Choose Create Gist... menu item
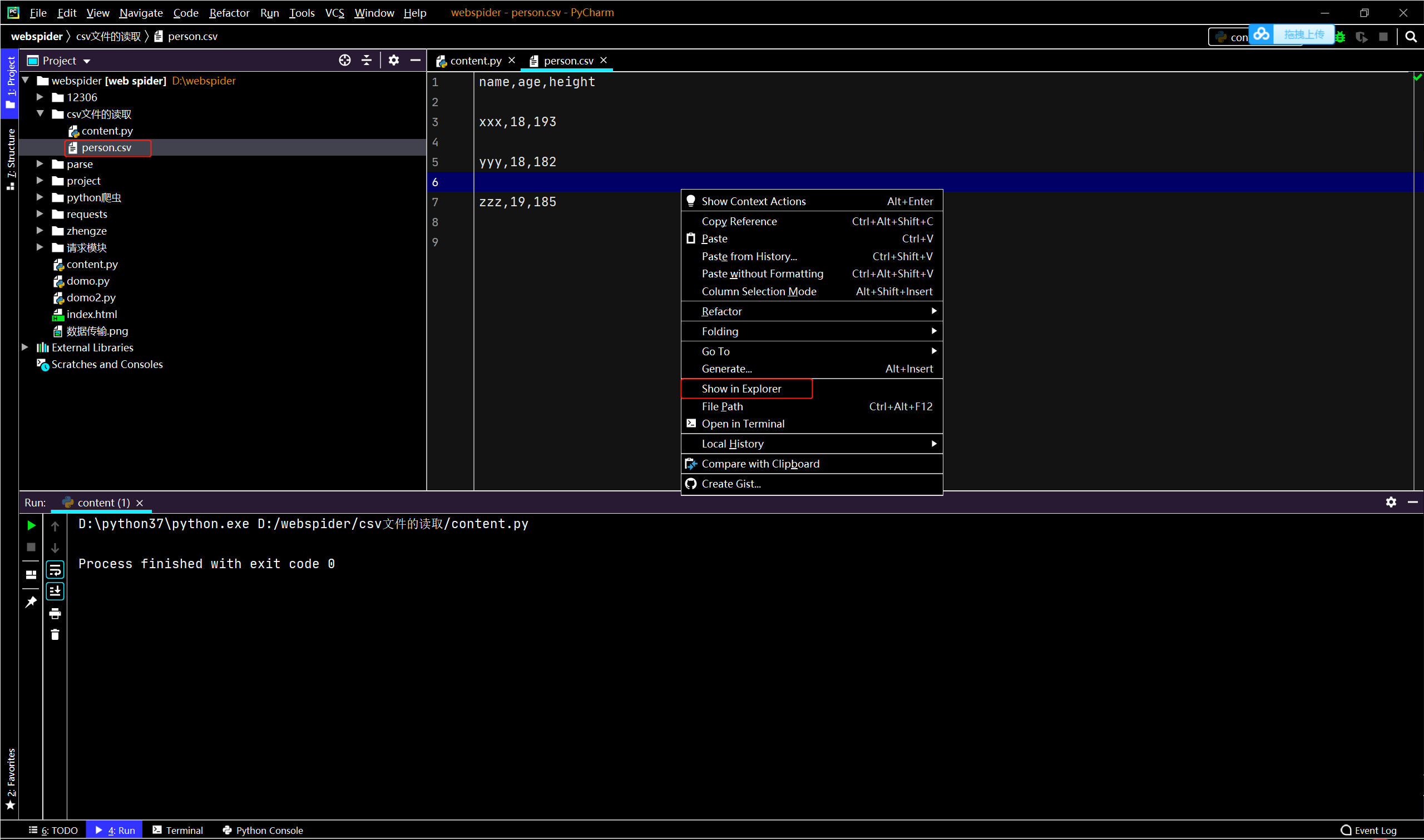The width and height of the screenshot is (1424, 840). pyautogui.click(x=812, y=484)
